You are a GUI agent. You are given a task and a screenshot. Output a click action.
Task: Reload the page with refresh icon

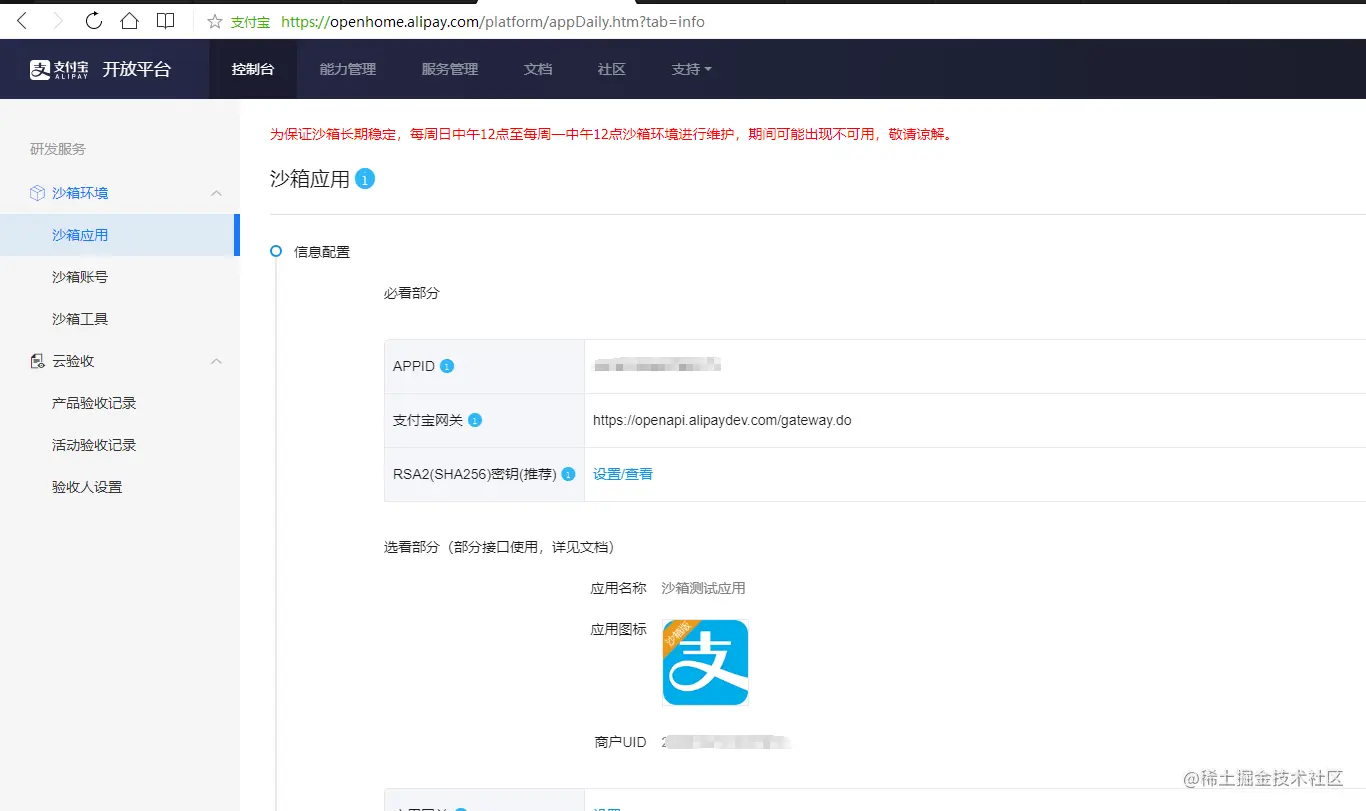(94, 20)
